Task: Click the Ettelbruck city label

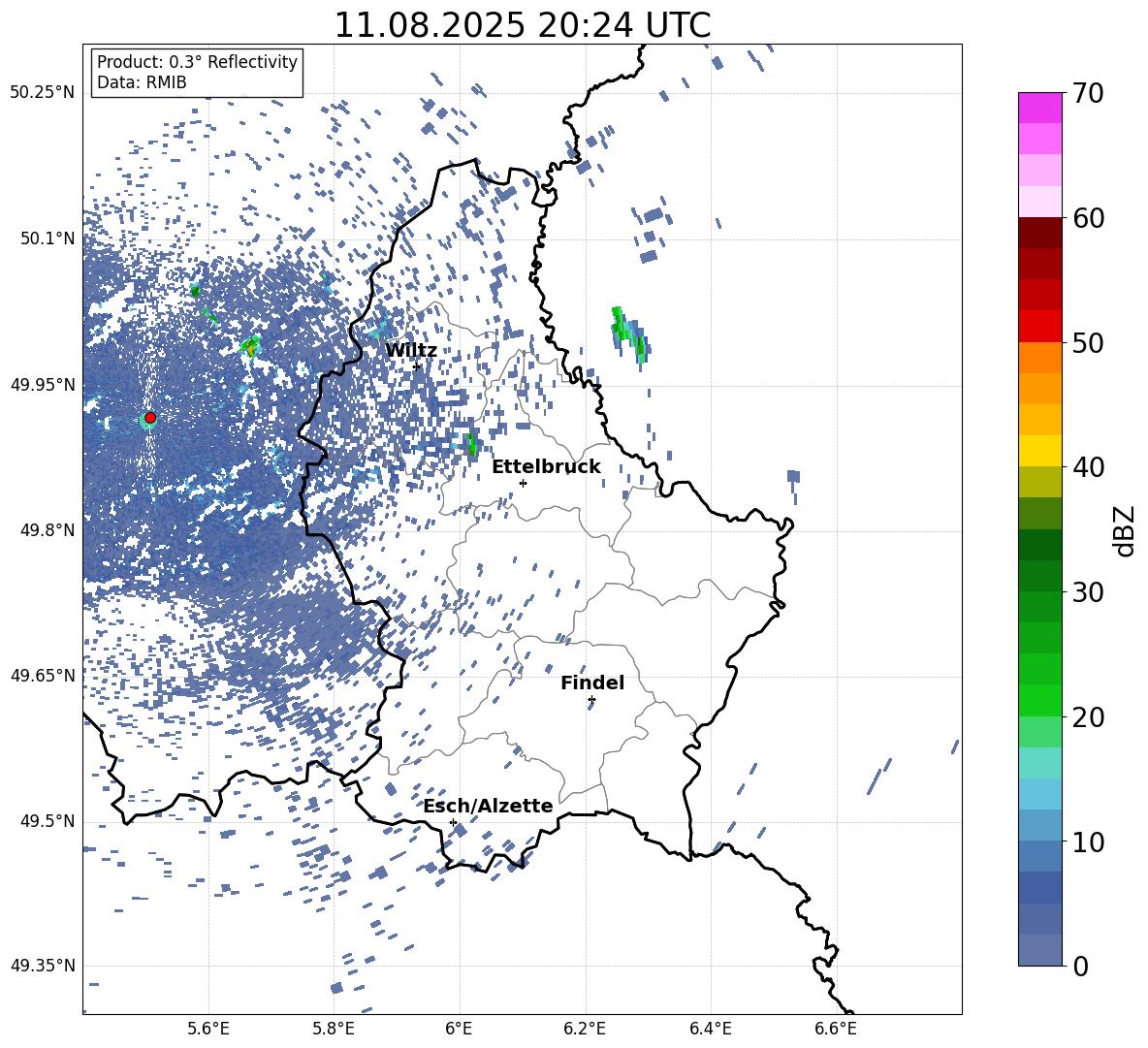Action: point(546,467)
